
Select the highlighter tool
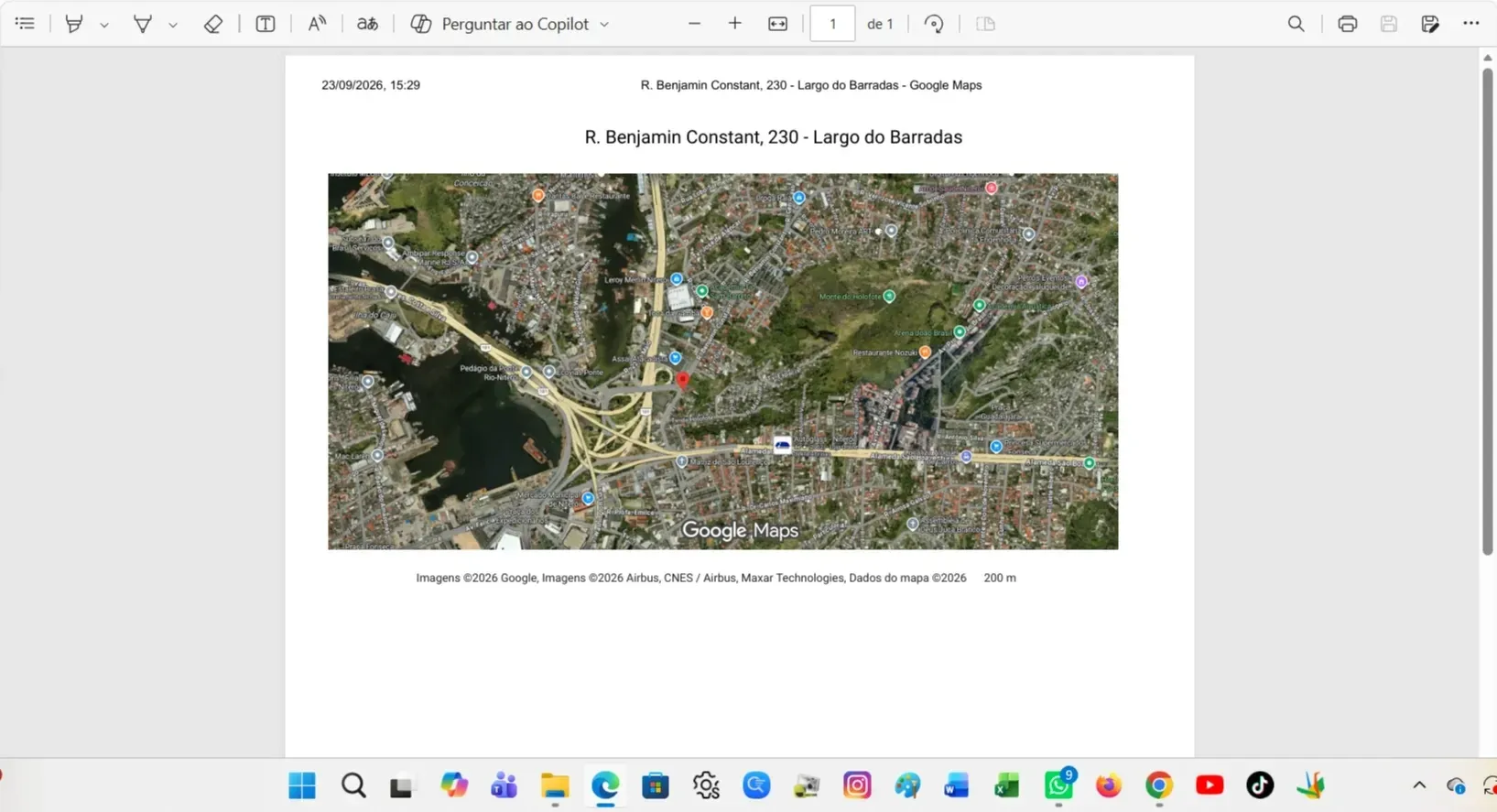pyautogui.click(x=74, y=24)
